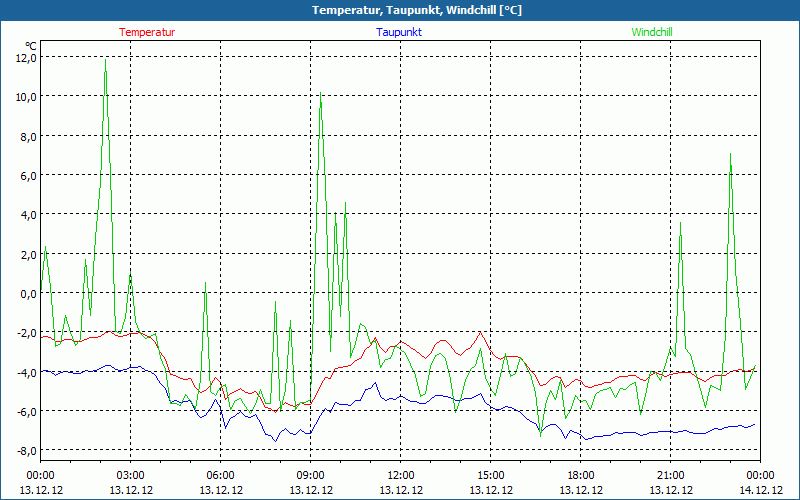800x500 pixels.
Task: Click the '-4,0' y-axis value
Action: tap(26, 372)
